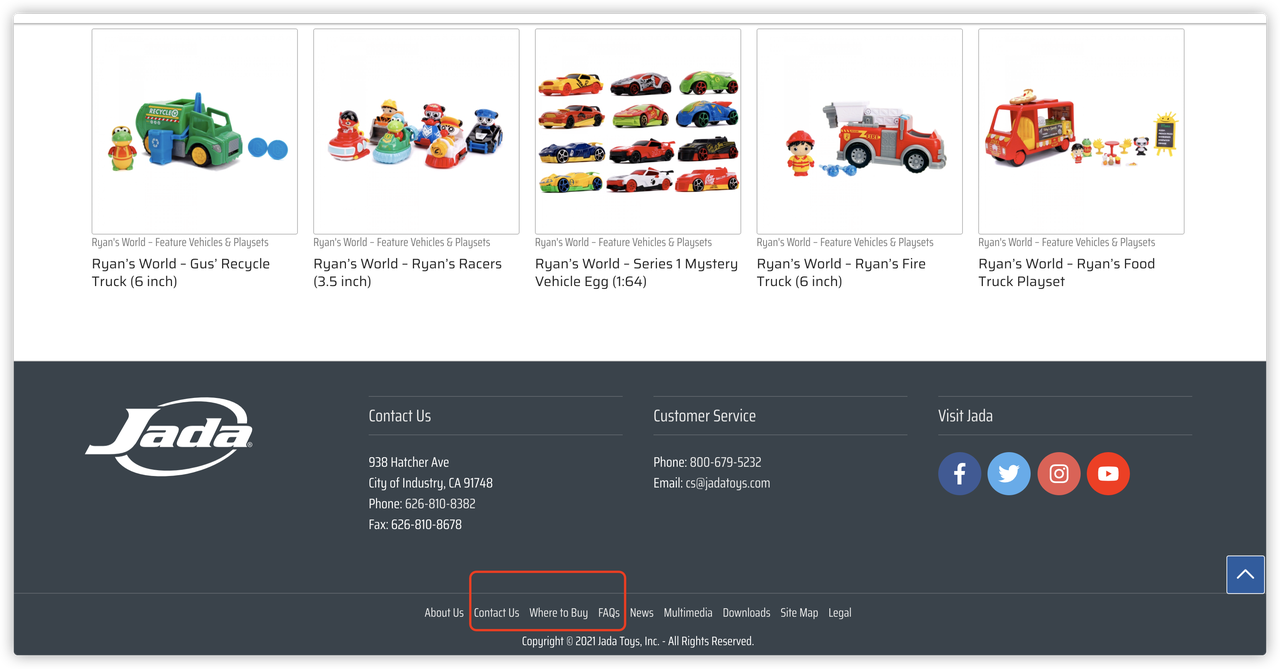Open Jada's Instagram page icon
The image size is (1280, 669).
click(1059, 474)
